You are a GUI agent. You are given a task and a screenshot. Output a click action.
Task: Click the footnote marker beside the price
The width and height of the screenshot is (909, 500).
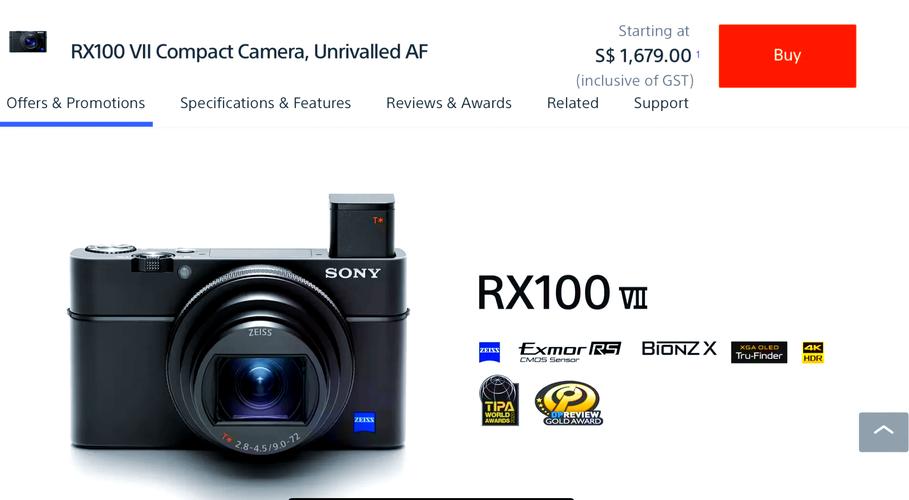(x=698, y=54)
